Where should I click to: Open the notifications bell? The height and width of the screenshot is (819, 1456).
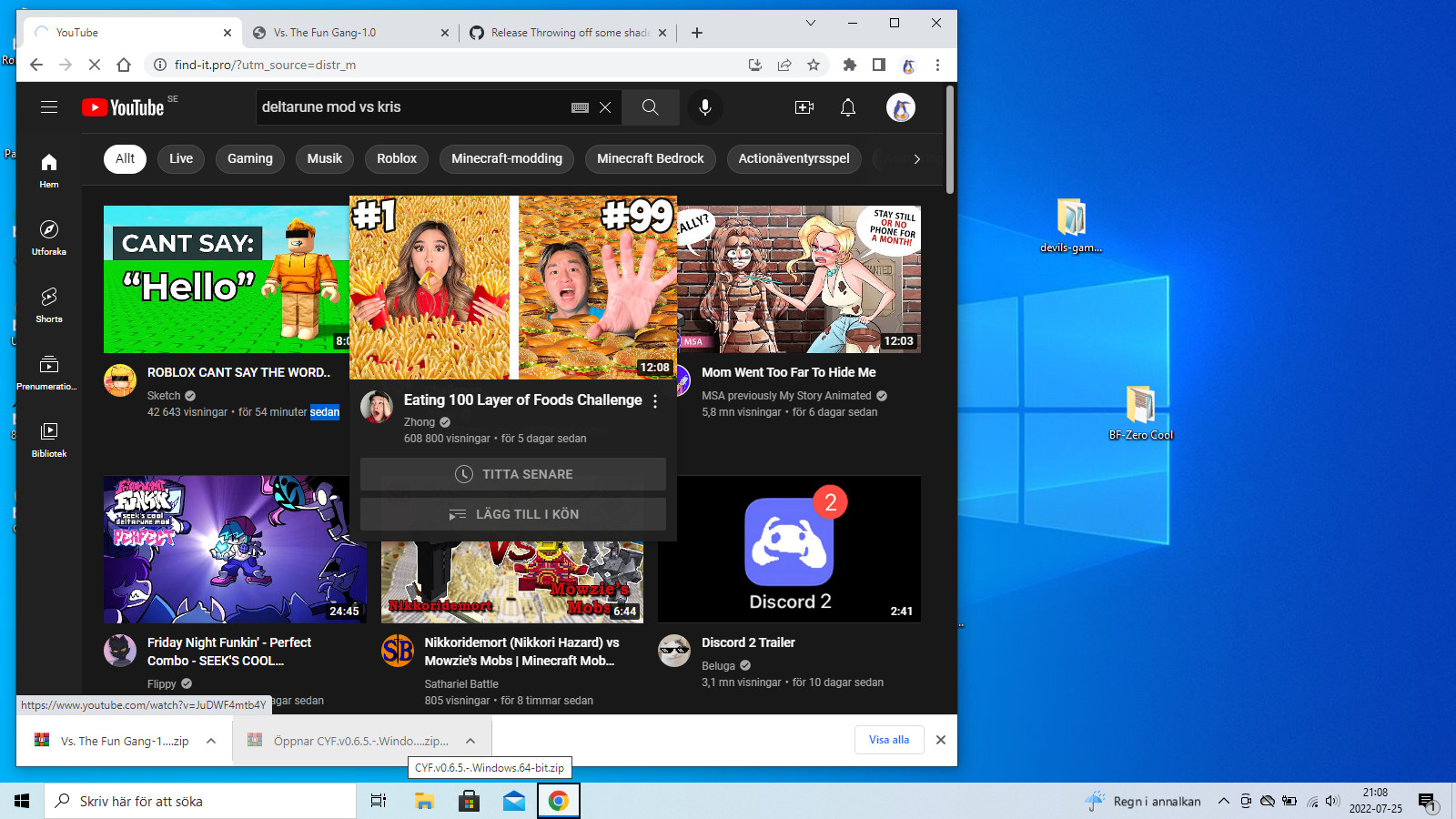point(848,107)
